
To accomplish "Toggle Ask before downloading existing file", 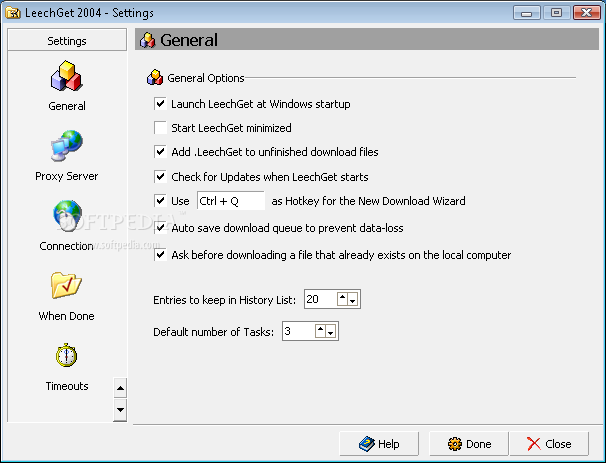I will (x=160, y=255).
